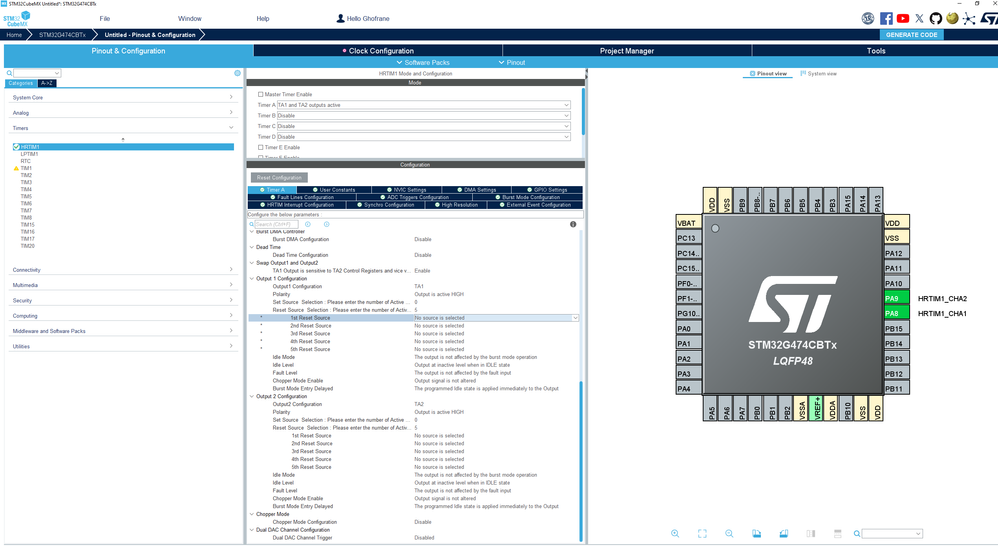The height and width of the screenshot is (547, 998).
Task: Open the File menu
Action: (105, 18)
